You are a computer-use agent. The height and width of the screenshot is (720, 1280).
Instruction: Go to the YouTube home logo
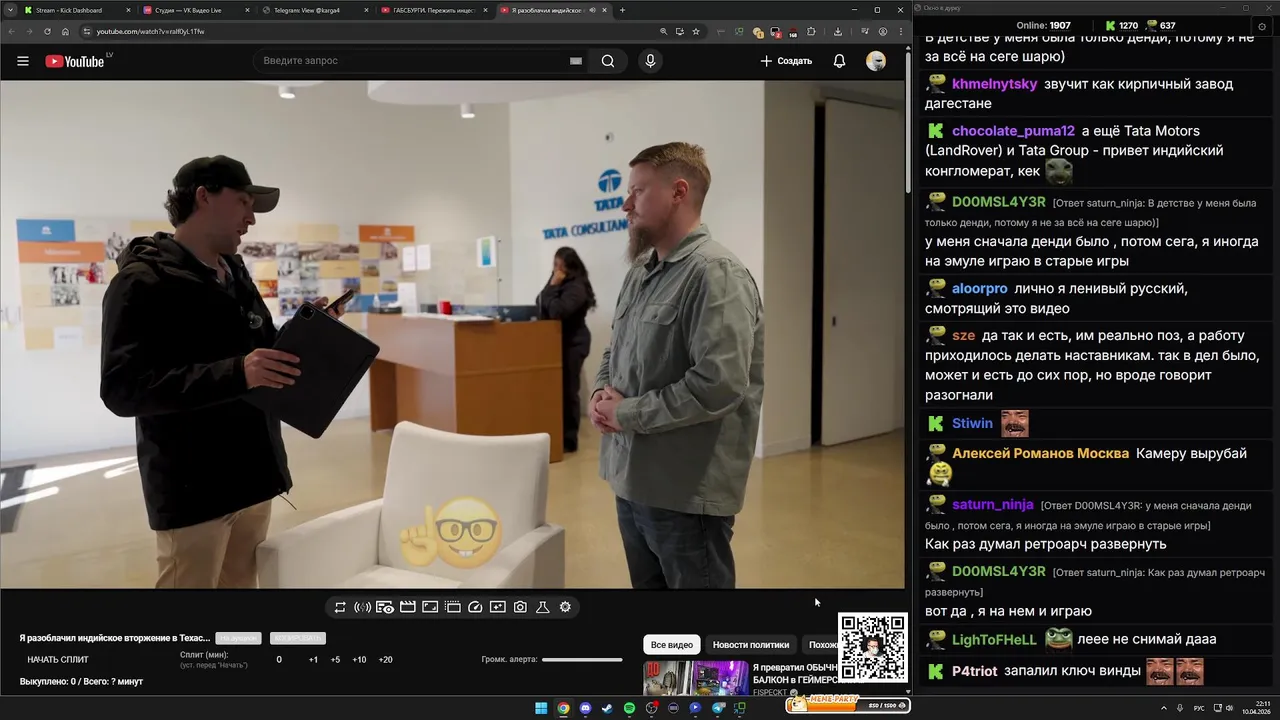tap(74, 61)
